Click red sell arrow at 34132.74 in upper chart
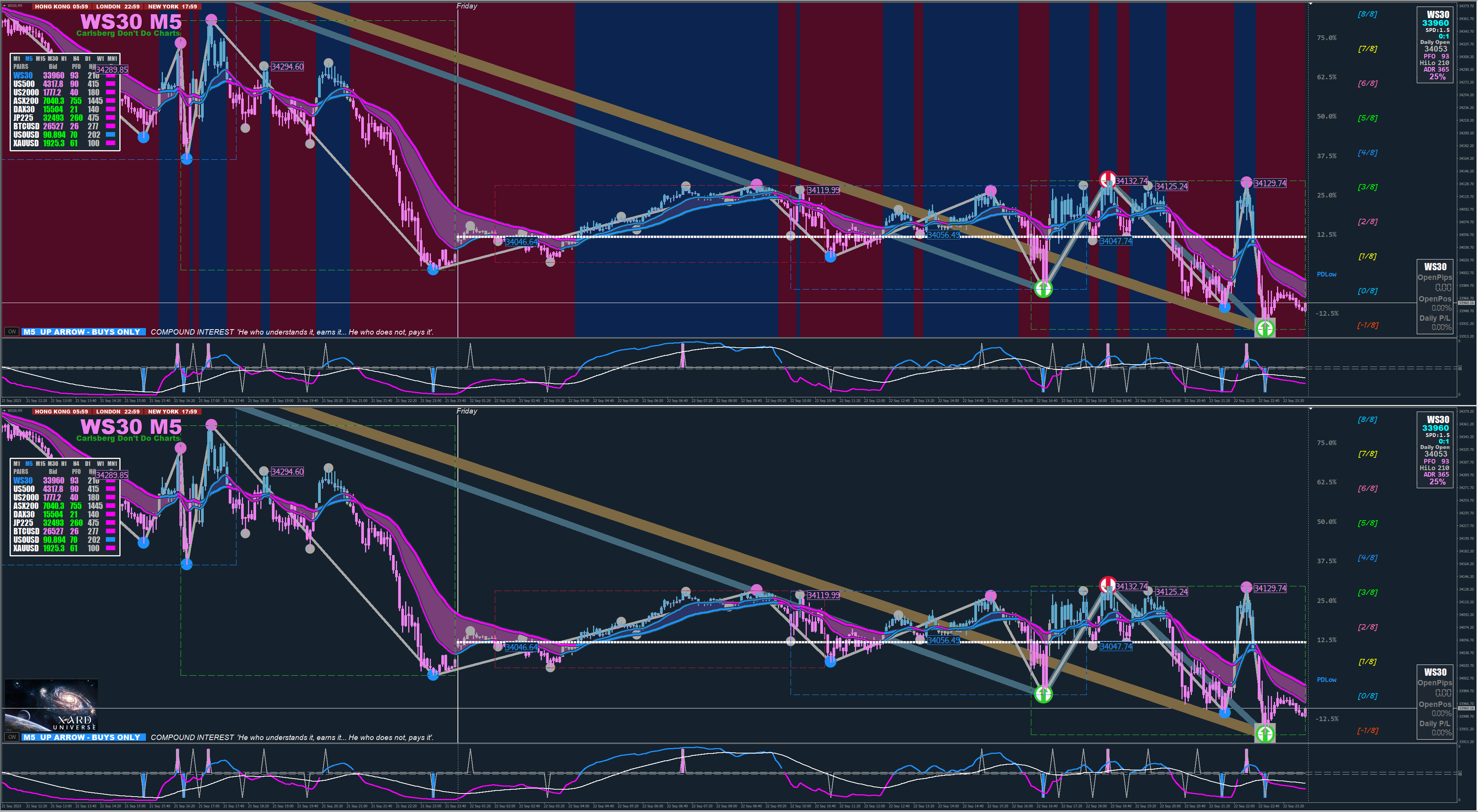This screenshot has width=1478, height=812. point(1108,179)
